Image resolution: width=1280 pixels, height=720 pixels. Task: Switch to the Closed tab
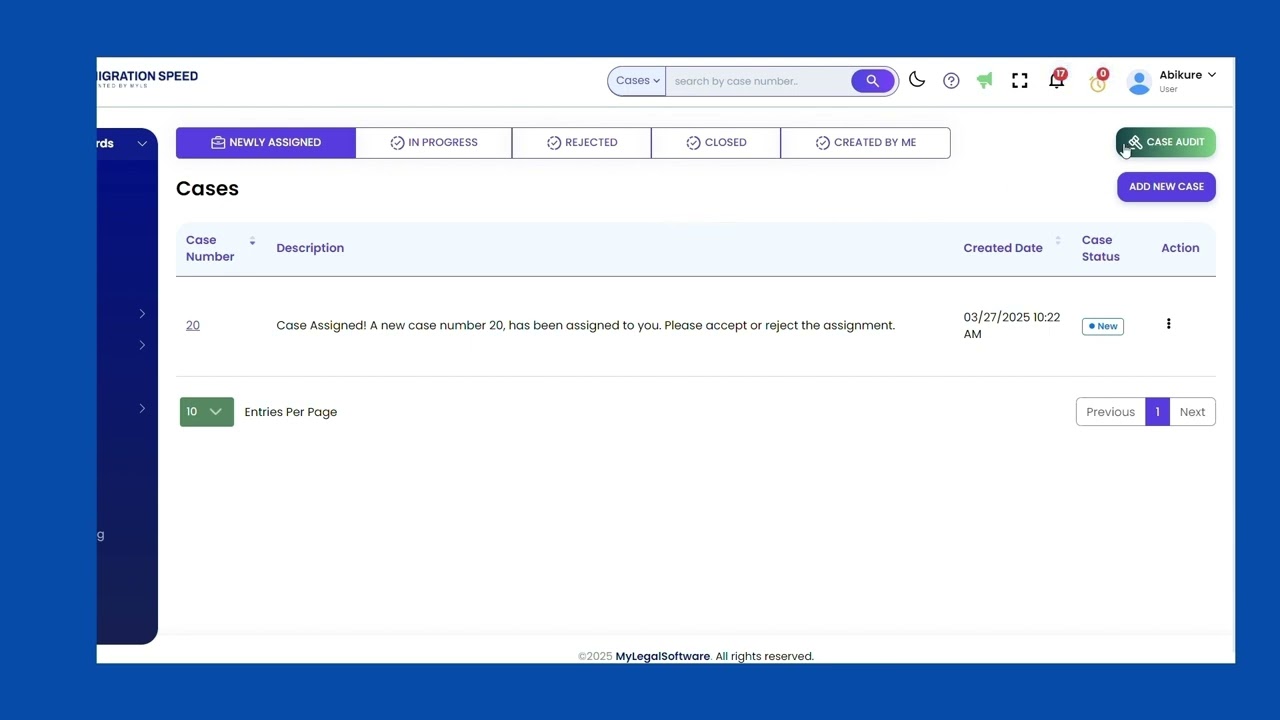point(716,142)
